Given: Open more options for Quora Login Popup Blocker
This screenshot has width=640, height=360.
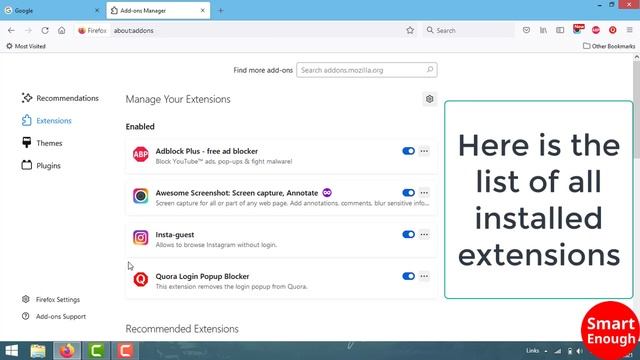Looking at the screenshot, I should coord(424,276).
